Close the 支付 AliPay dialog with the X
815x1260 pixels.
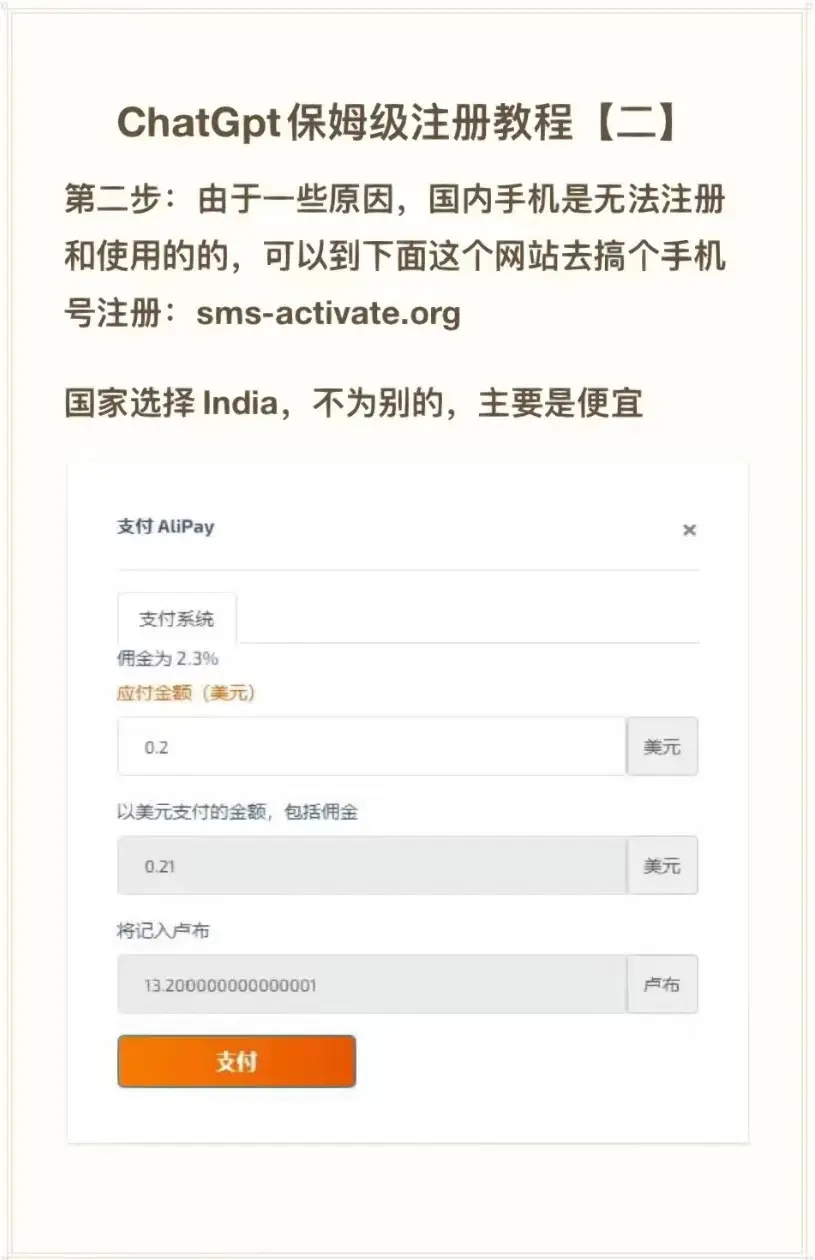pyautogui.click(x=689, y=530)
